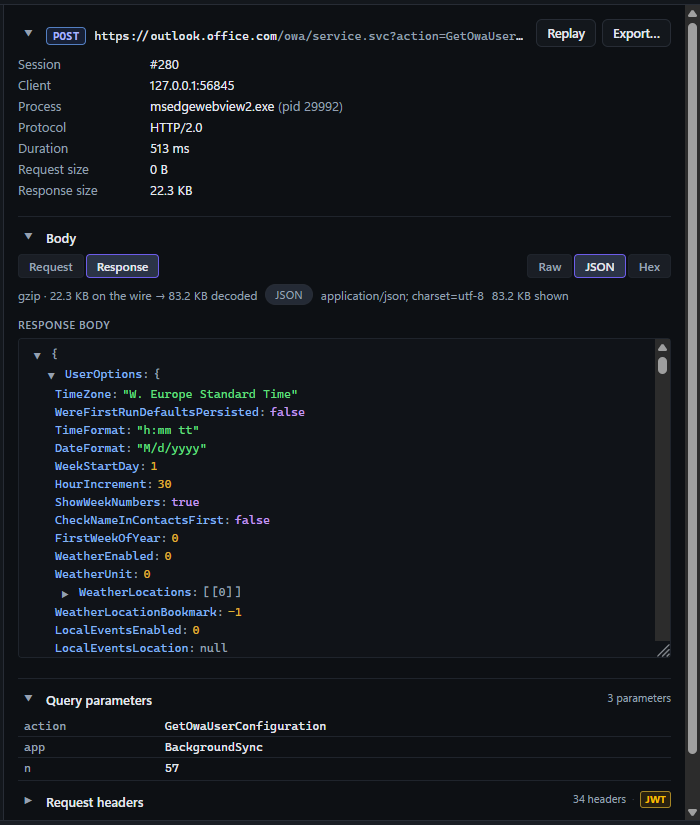Collapse the root JSON object
The height and width of the screenshot is (825, 700).
[x=37, y=356]
